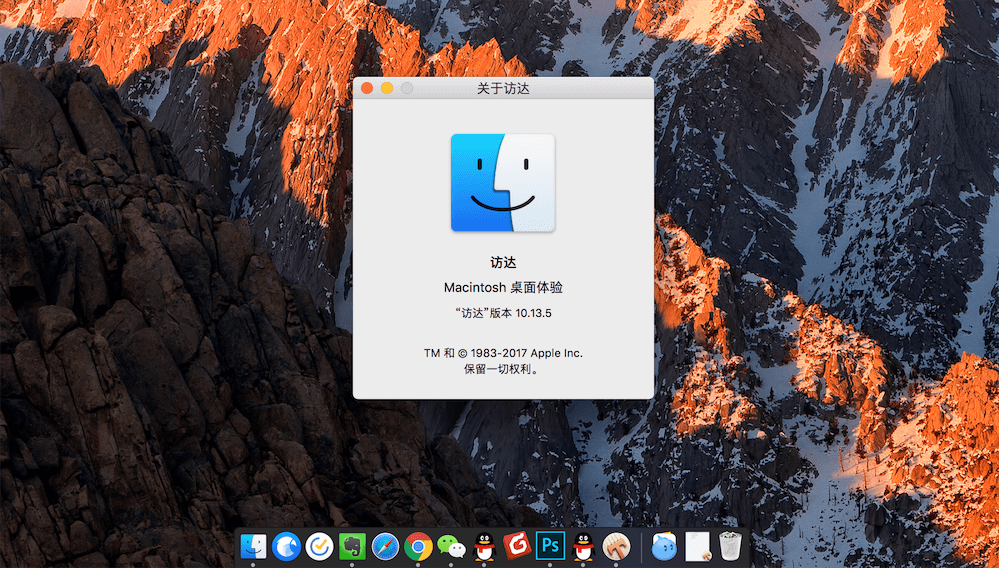
Task: Click the 保留一切权利 text
Action: coord(502,369)
